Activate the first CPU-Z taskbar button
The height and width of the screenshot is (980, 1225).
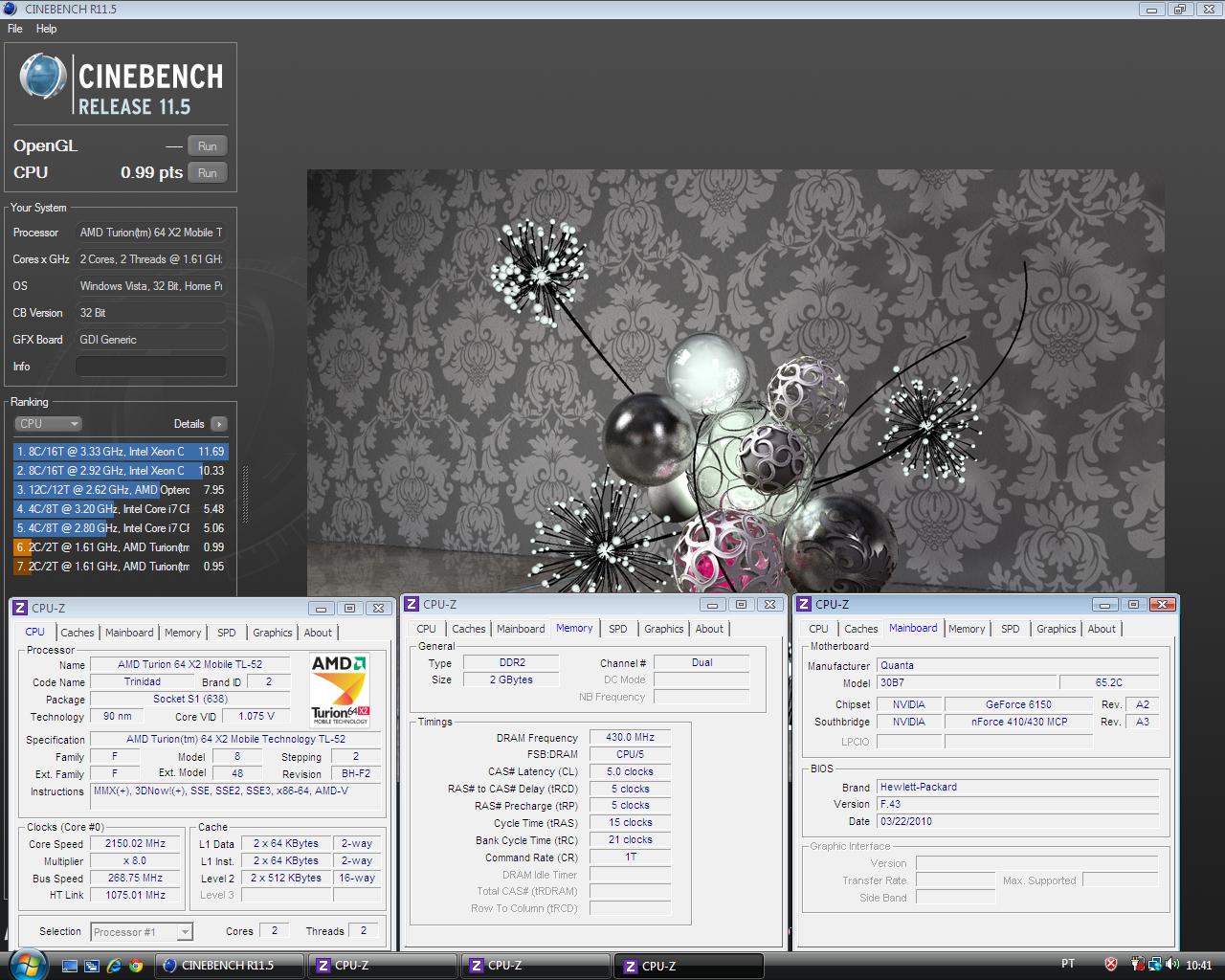click(x=381, y=966)
